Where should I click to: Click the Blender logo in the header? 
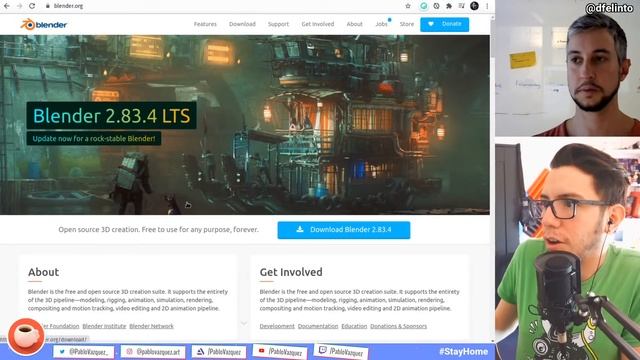point(44,24)
